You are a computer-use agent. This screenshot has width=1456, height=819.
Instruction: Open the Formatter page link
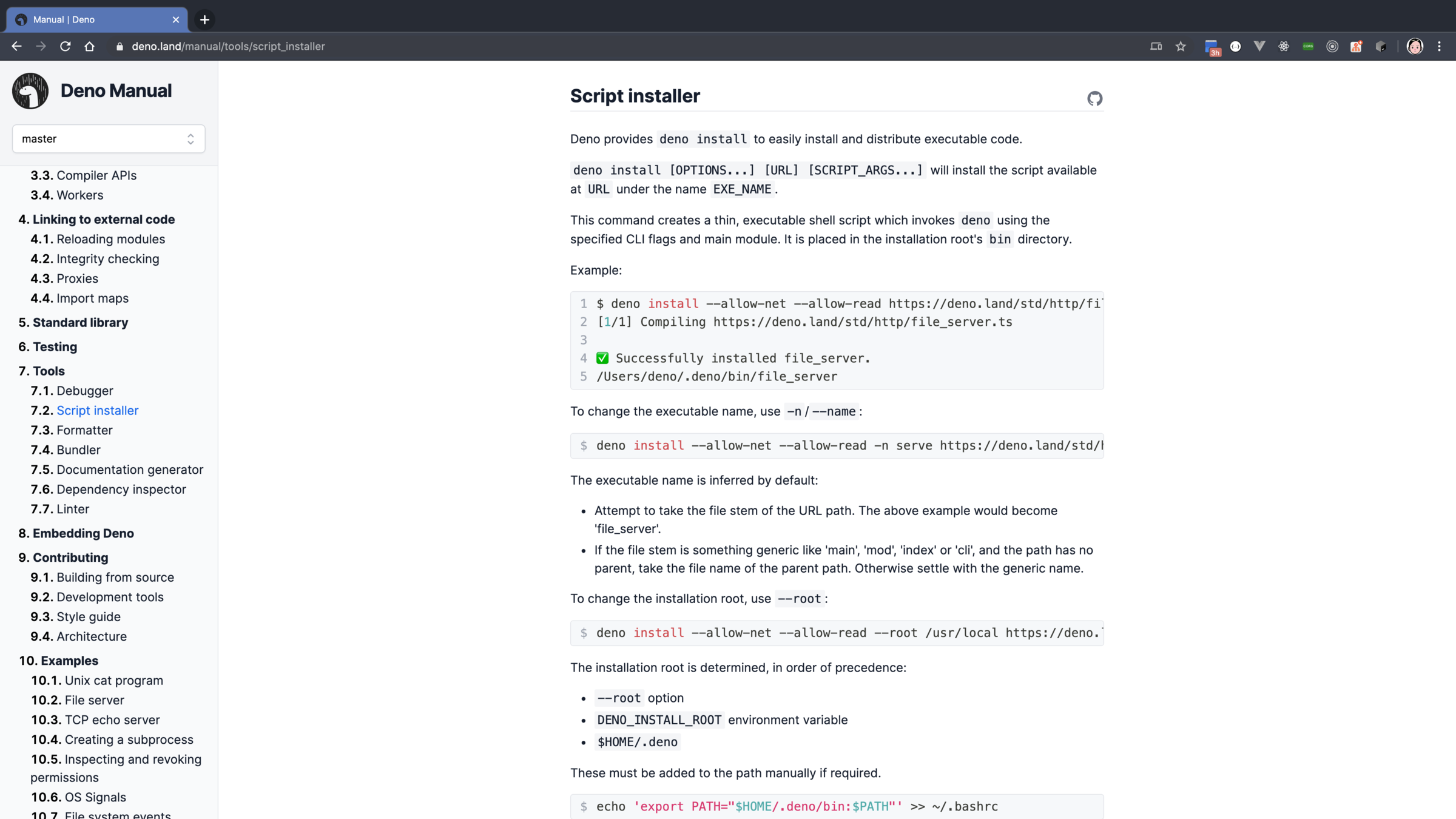[x=84, y=430]
